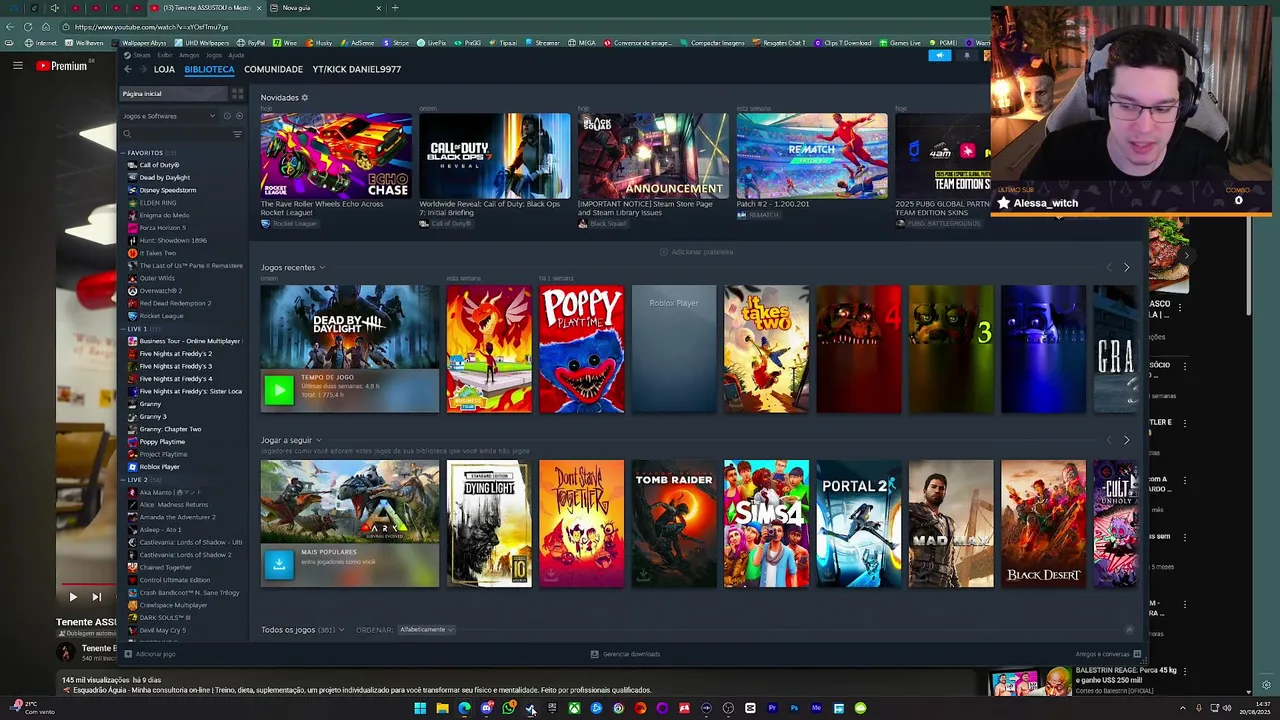Select Página inicial button

point(173,94)
